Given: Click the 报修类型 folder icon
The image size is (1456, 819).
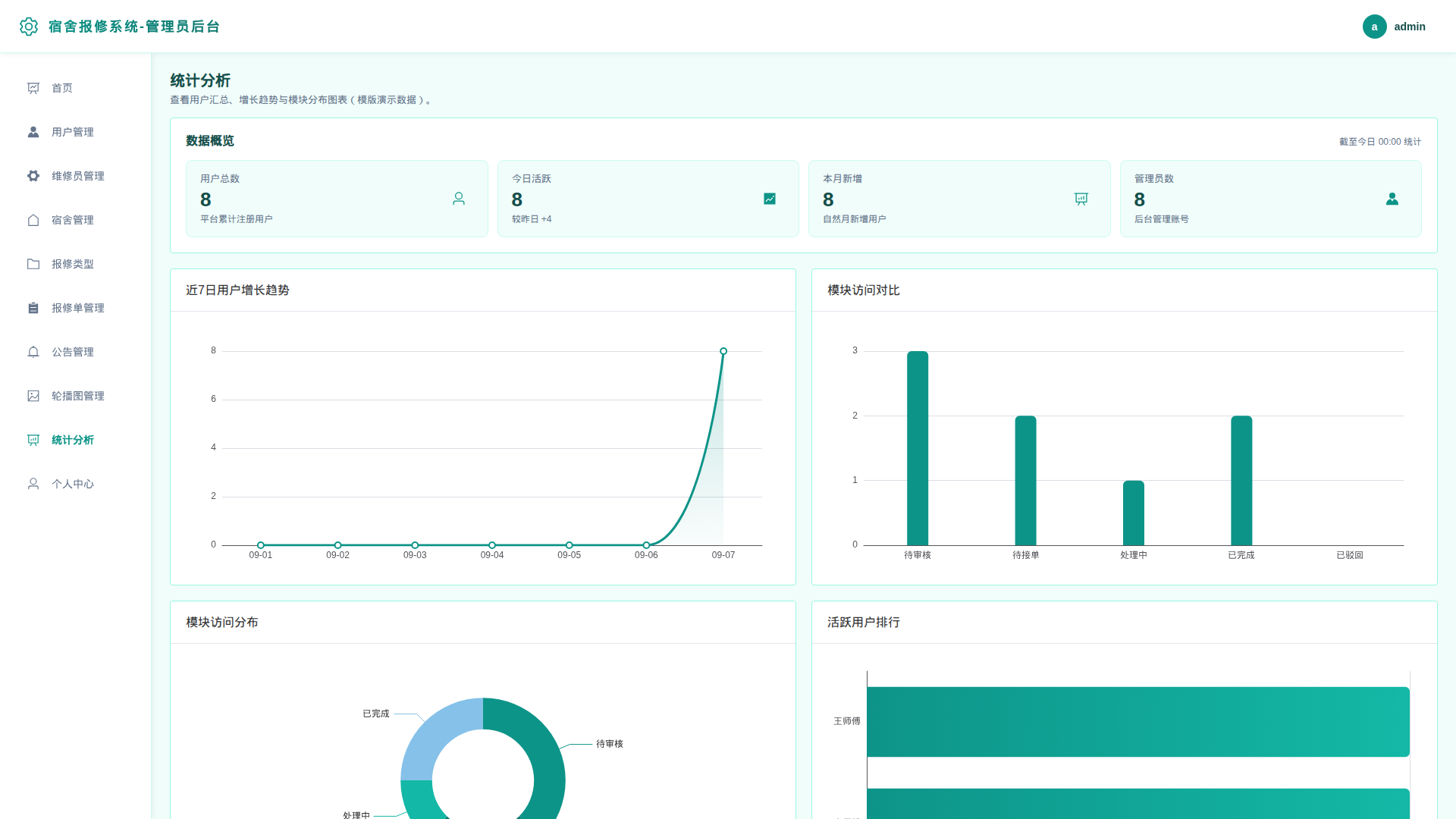Looking at the screenshot, I should (x=33, y=264).
